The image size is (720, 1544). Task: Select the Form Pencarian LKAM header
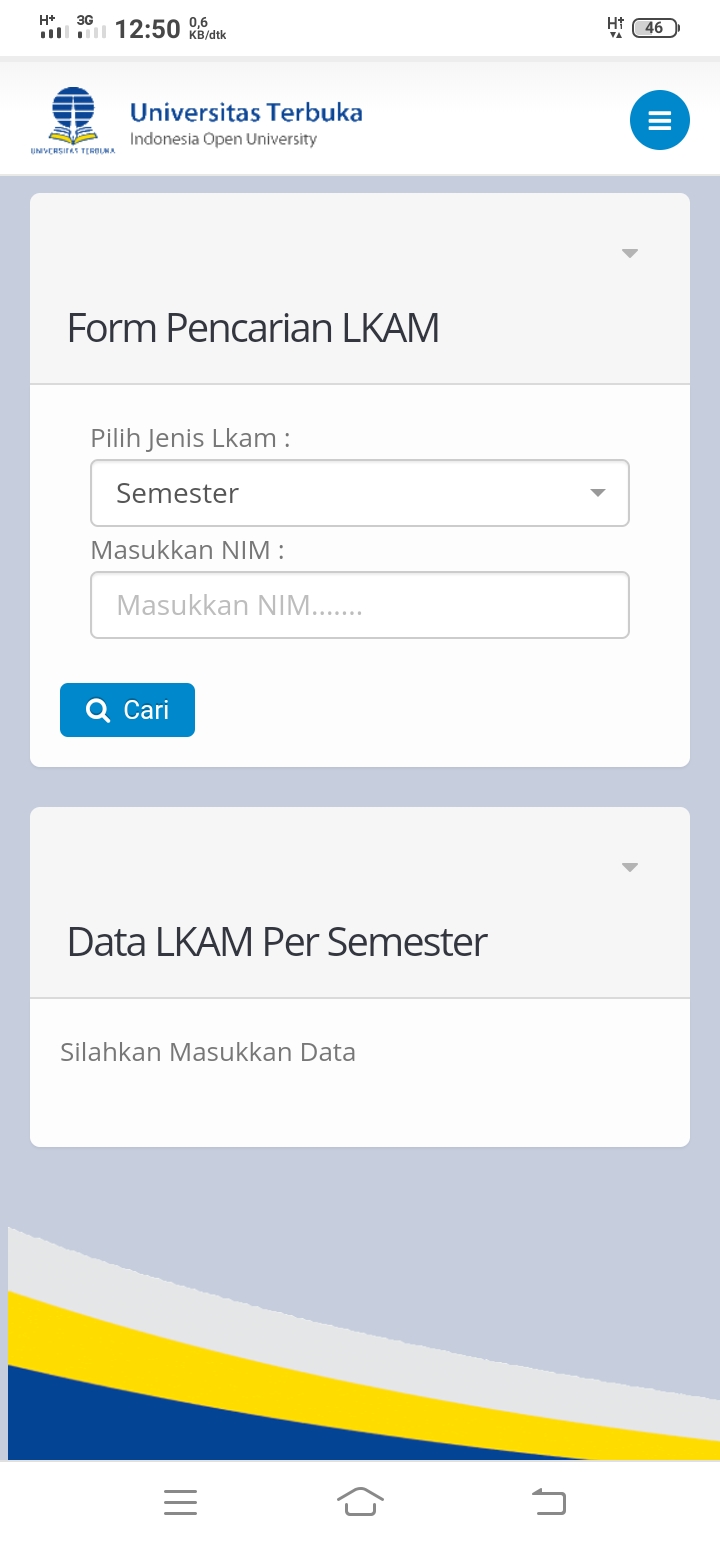tap(253, 327)
